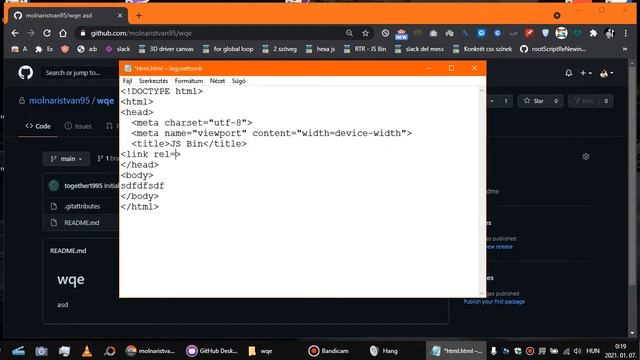Viewport: 640px width, 360px height.
Task: Open Chrome extensions puzzle menu
Action: pyautogui.click(x=593, y=33)
